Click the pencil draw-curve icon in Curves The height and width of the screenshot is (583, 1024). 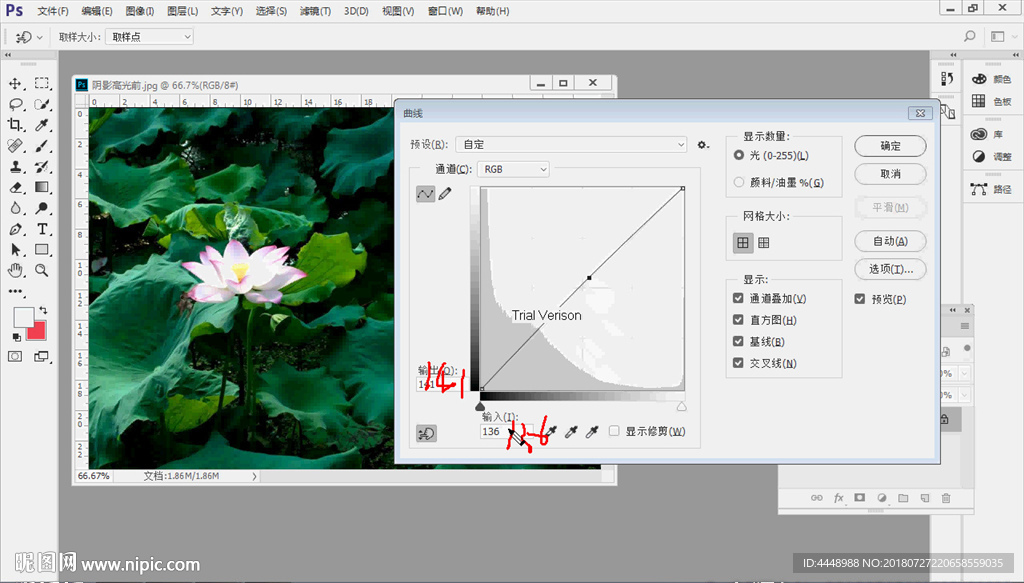coord(445,194)
